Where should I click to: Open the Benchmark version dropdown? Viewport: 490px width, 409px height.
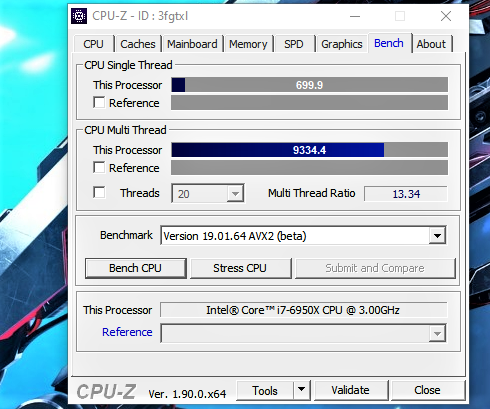(437, 236)
